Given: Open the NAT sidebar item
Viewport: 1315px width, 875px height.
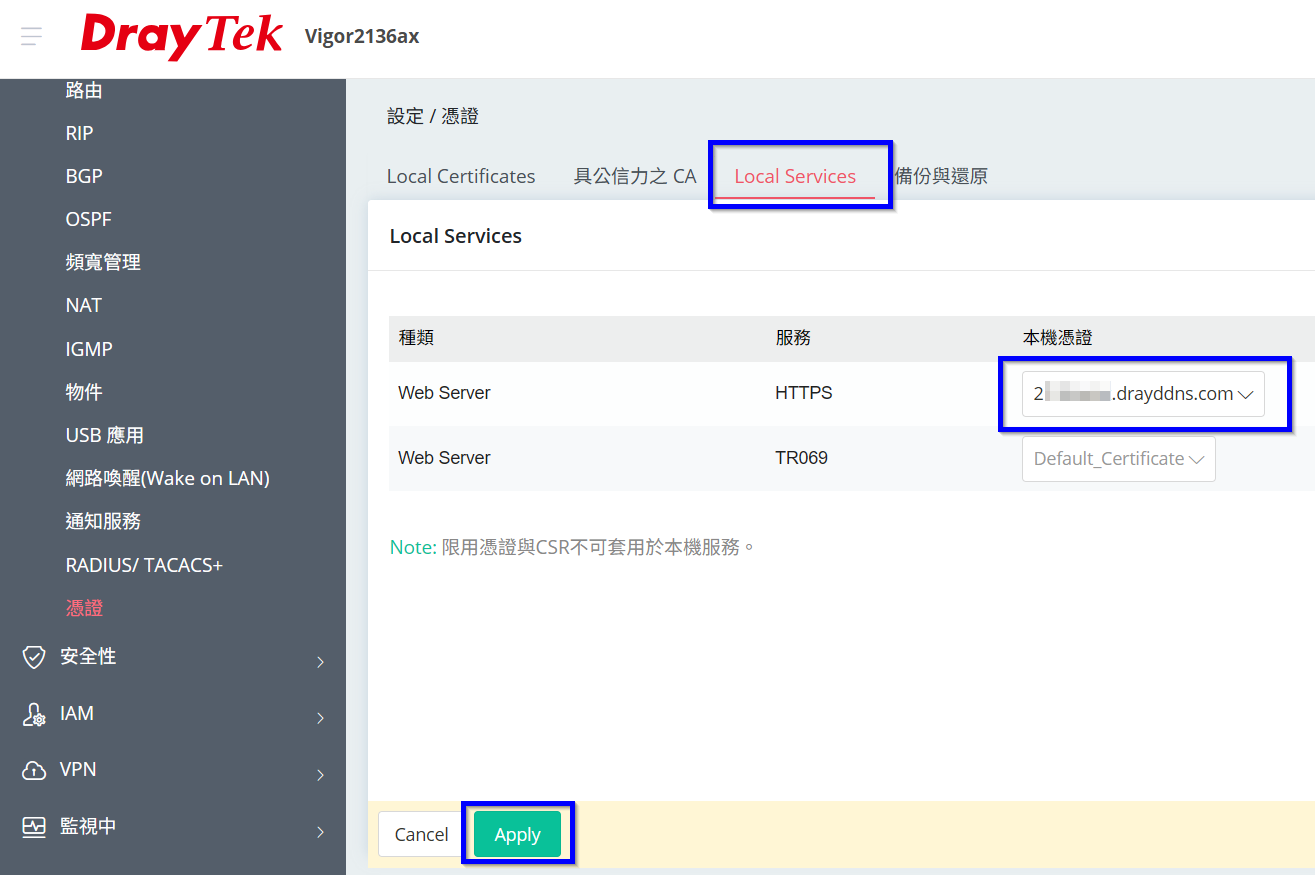Looking at the screenshot, I should coord(84,305).
